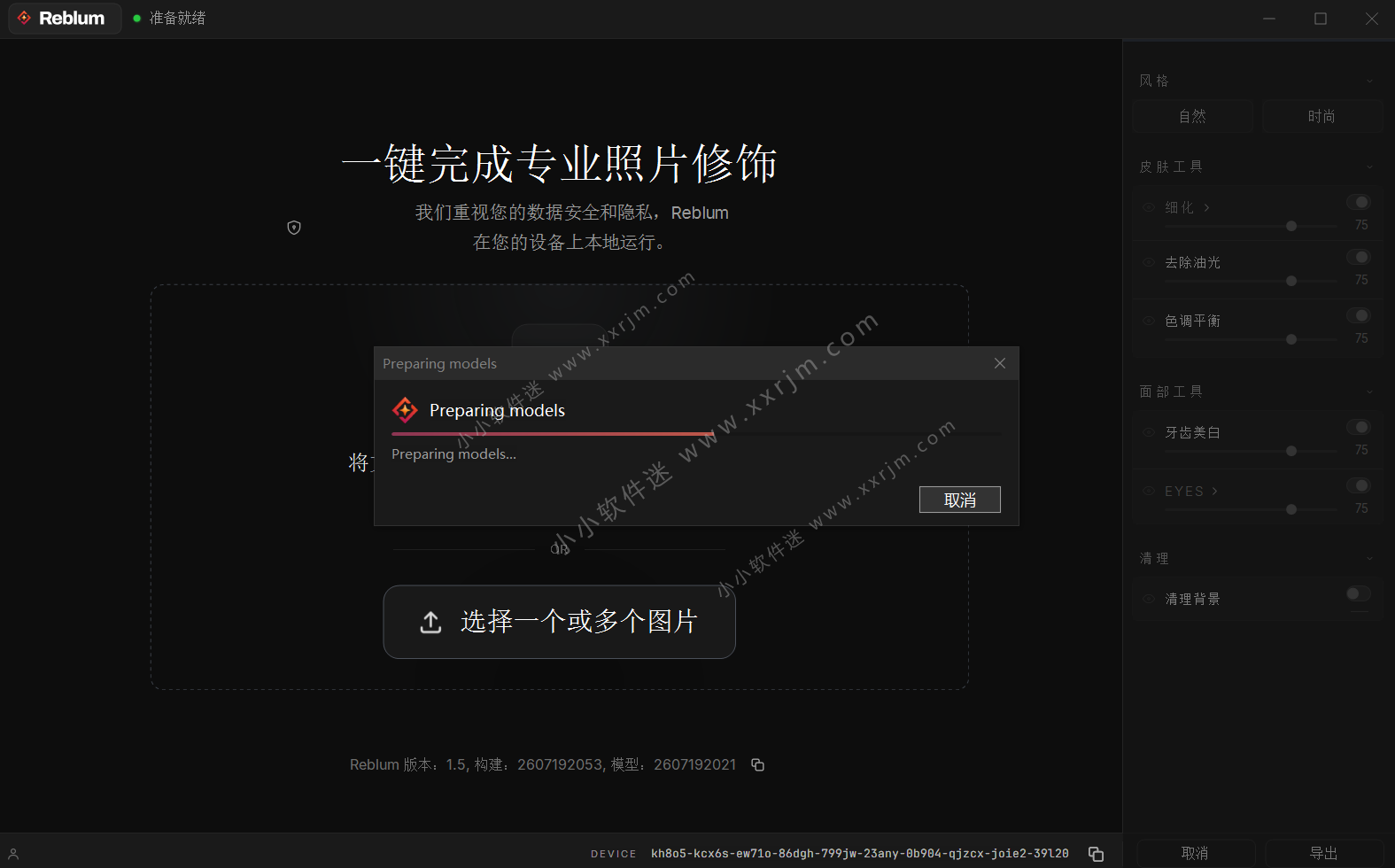Click the upload arrow icon
The height and width of the screenshot is (868, 1395).
(430, 622)
